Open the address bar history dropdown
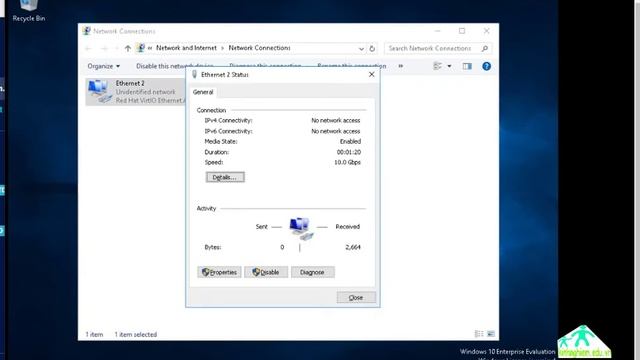Screen dimensions: 640x360 361,49
